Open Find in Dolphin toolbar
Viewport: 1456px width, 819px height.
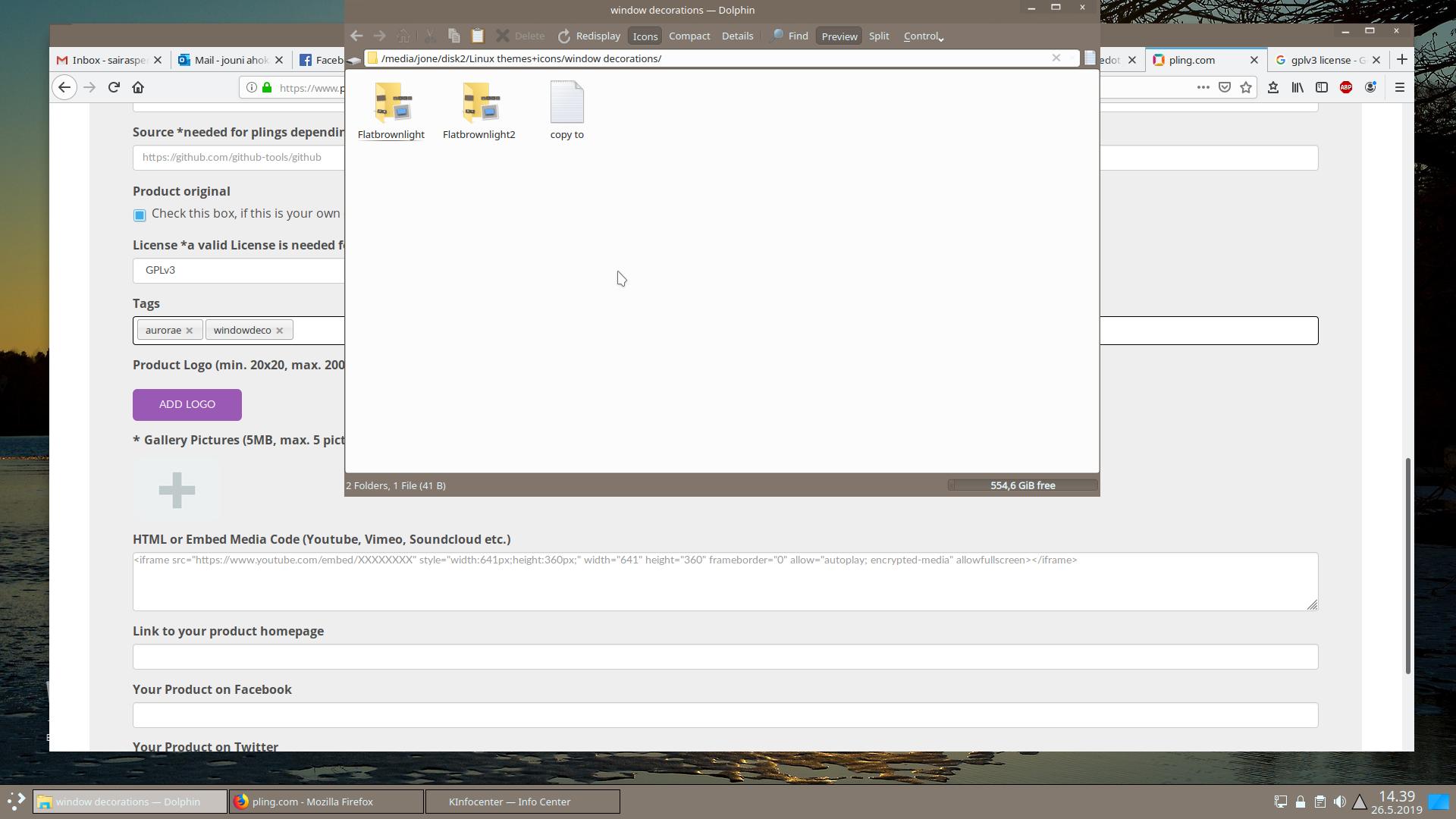tap(789, 36)
